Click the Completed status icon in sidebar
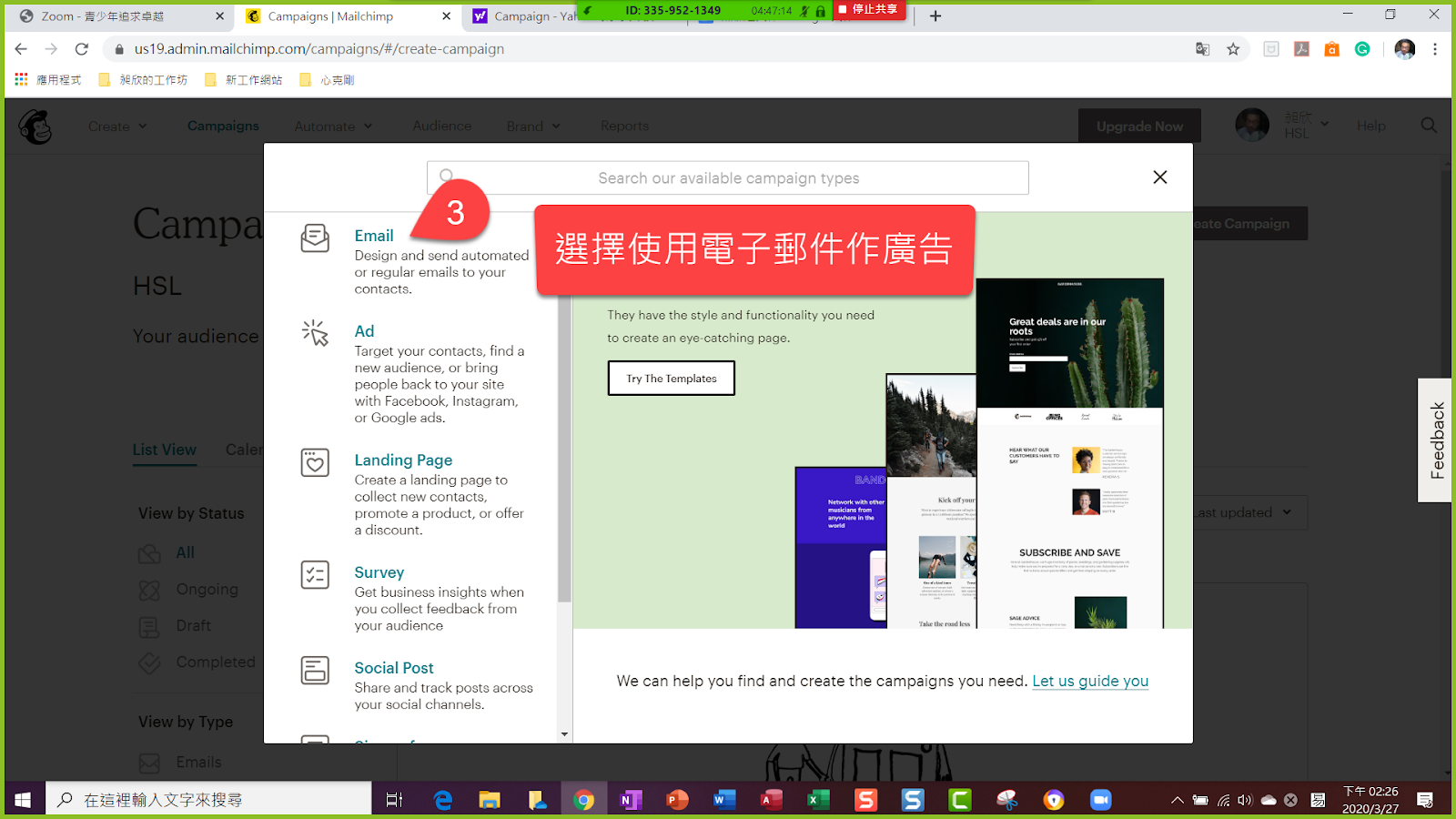The height and width of the screenshot is (819, 1456). point(149,663)
